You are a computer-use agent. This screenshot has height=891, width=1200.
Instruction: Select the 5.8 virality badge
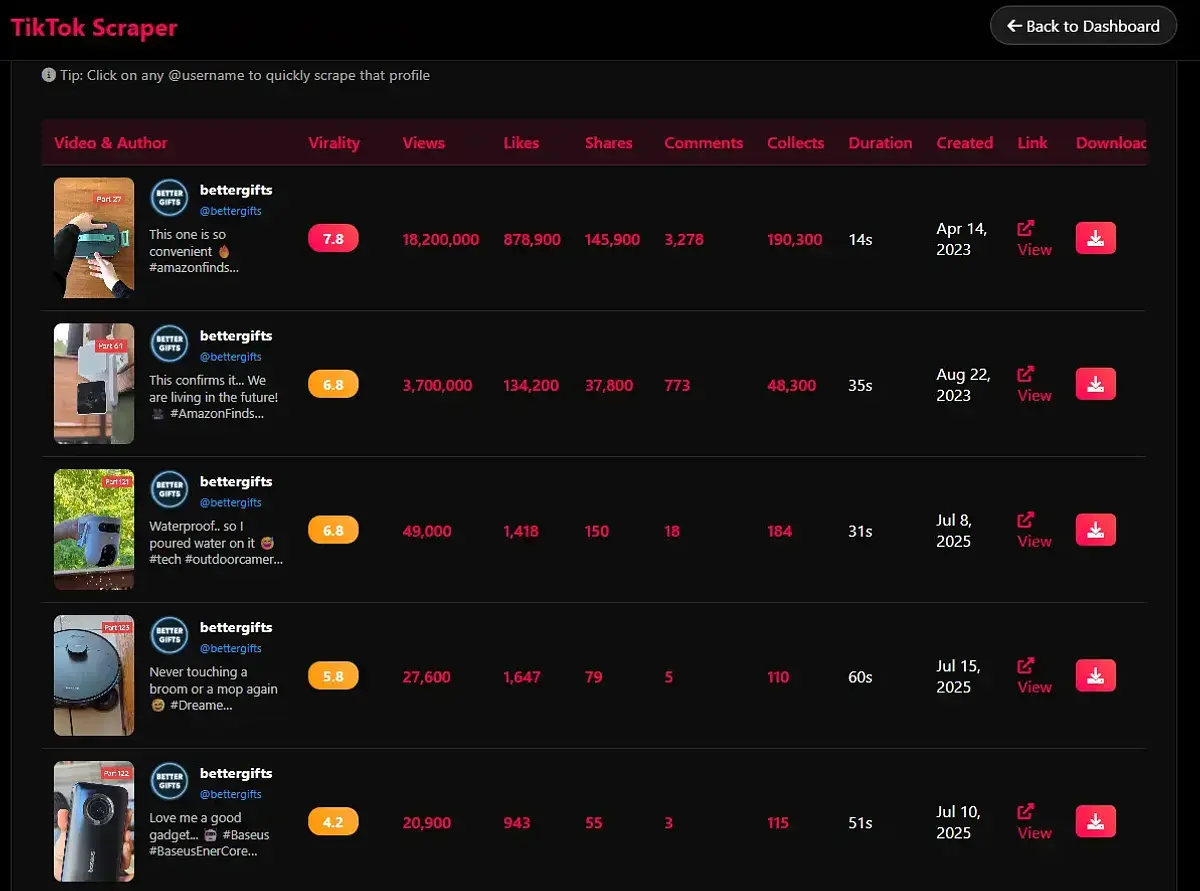pos(333,677)
